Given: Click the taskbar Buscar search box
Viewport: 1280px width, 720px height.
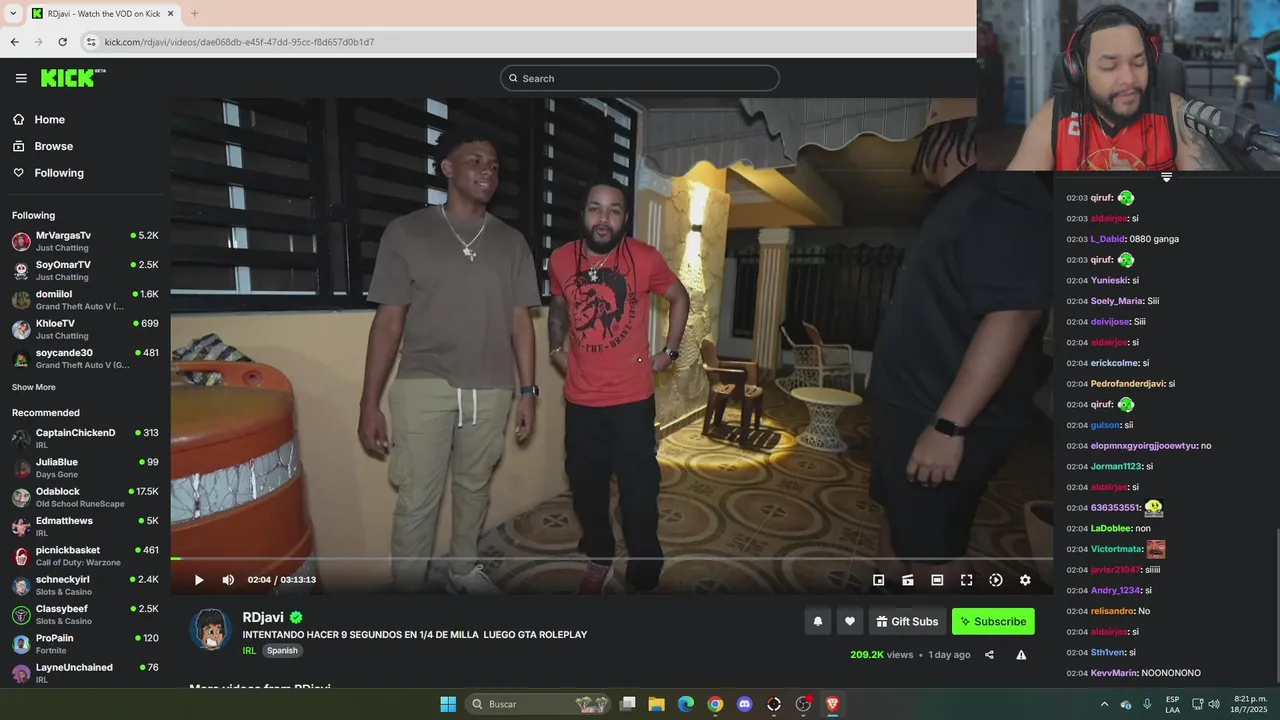Looking at the screenshot, I should tap(539, 704).
